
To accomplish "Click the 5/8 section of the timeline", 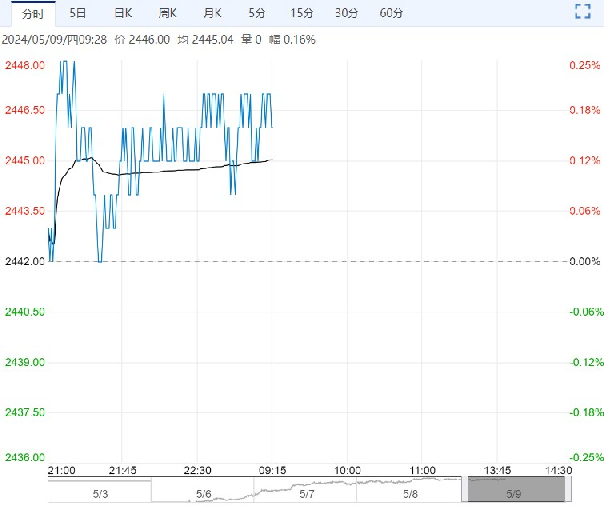I will point(410,493).
